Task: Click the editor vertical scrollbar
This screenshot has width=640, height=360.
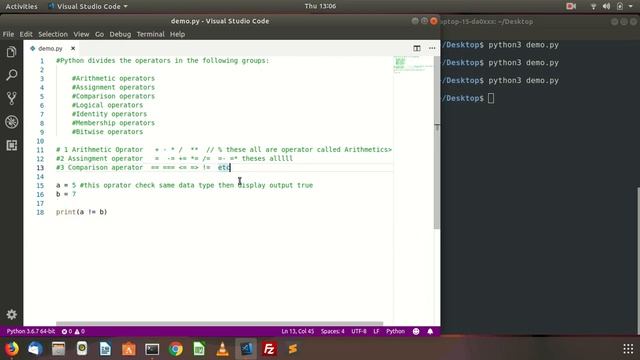Action: coord(437,143)
